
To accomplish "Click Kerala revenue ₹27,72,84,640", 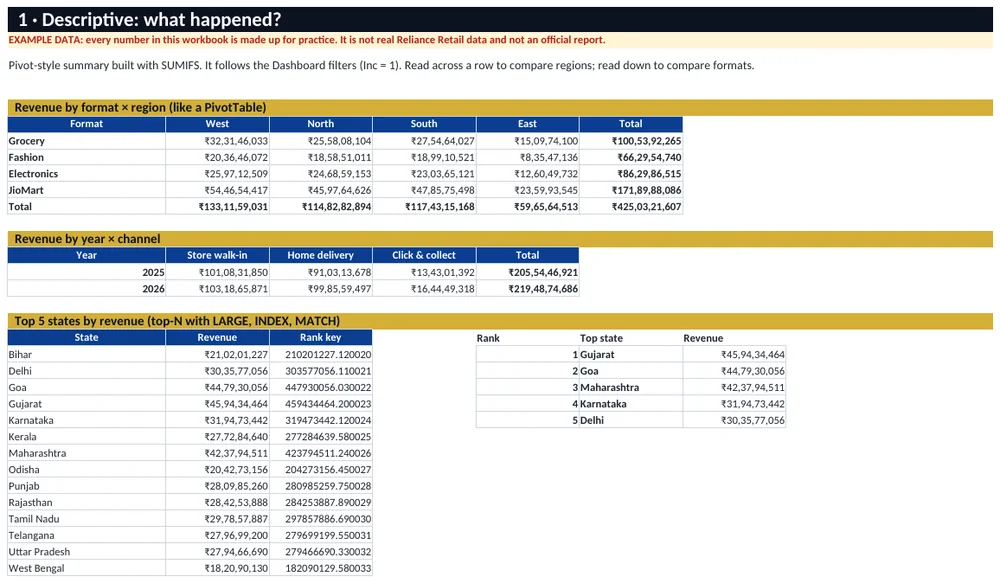I will pos(217,437).
